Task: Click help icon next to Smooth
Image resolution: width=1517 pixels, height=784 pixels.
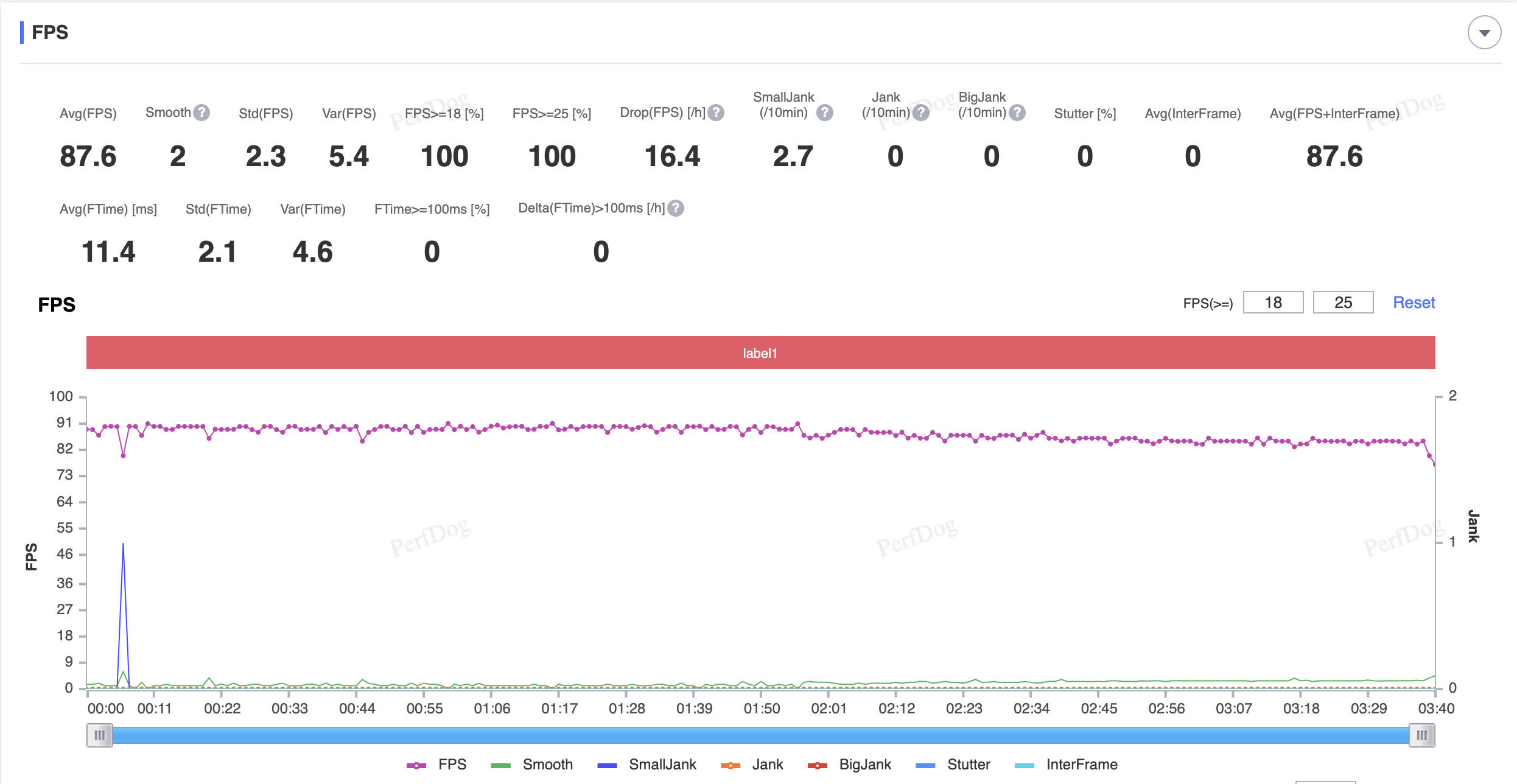Action: coord(201,113)
